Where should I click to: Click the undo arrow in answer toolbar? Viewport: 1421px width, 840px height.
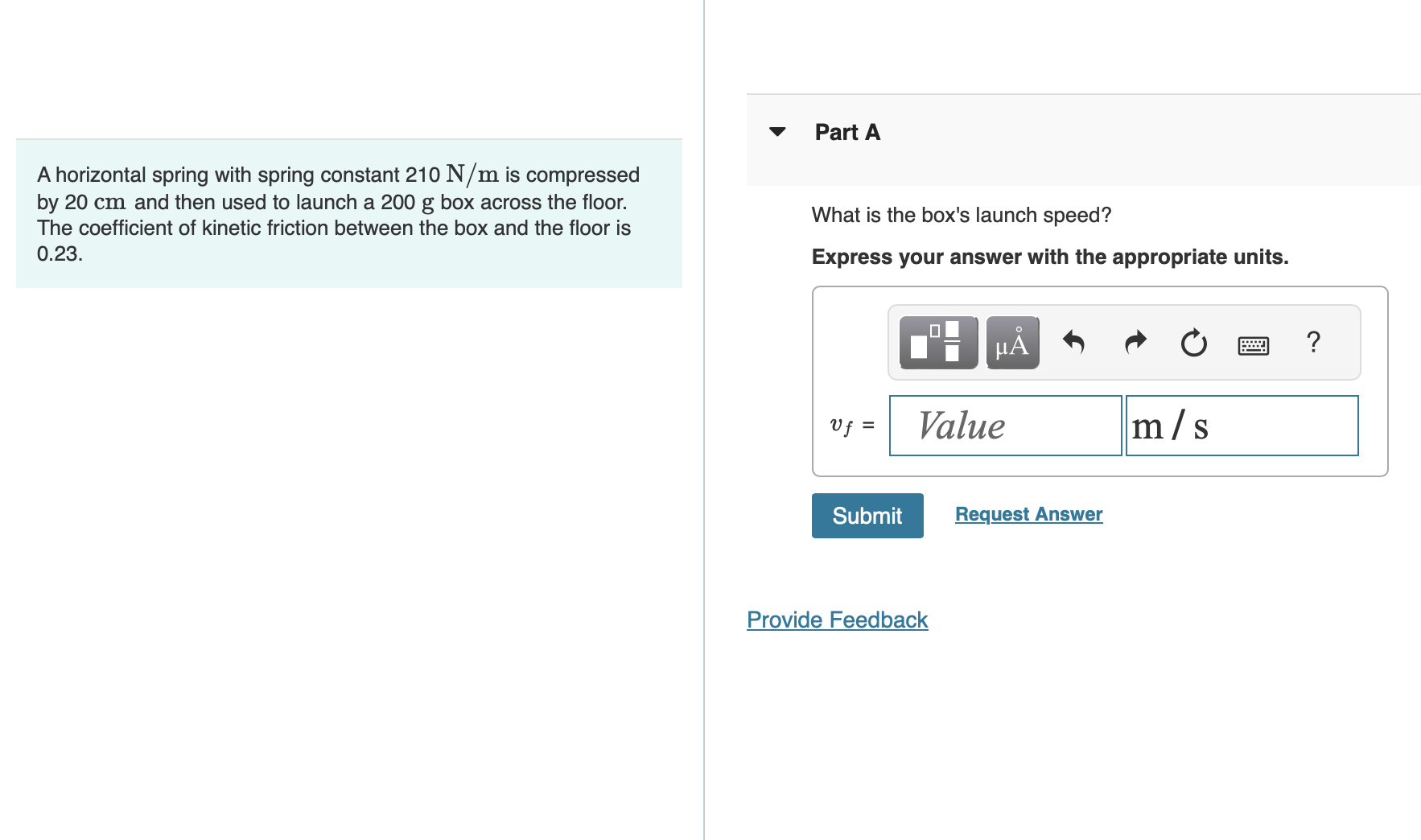coord(1074,342)
